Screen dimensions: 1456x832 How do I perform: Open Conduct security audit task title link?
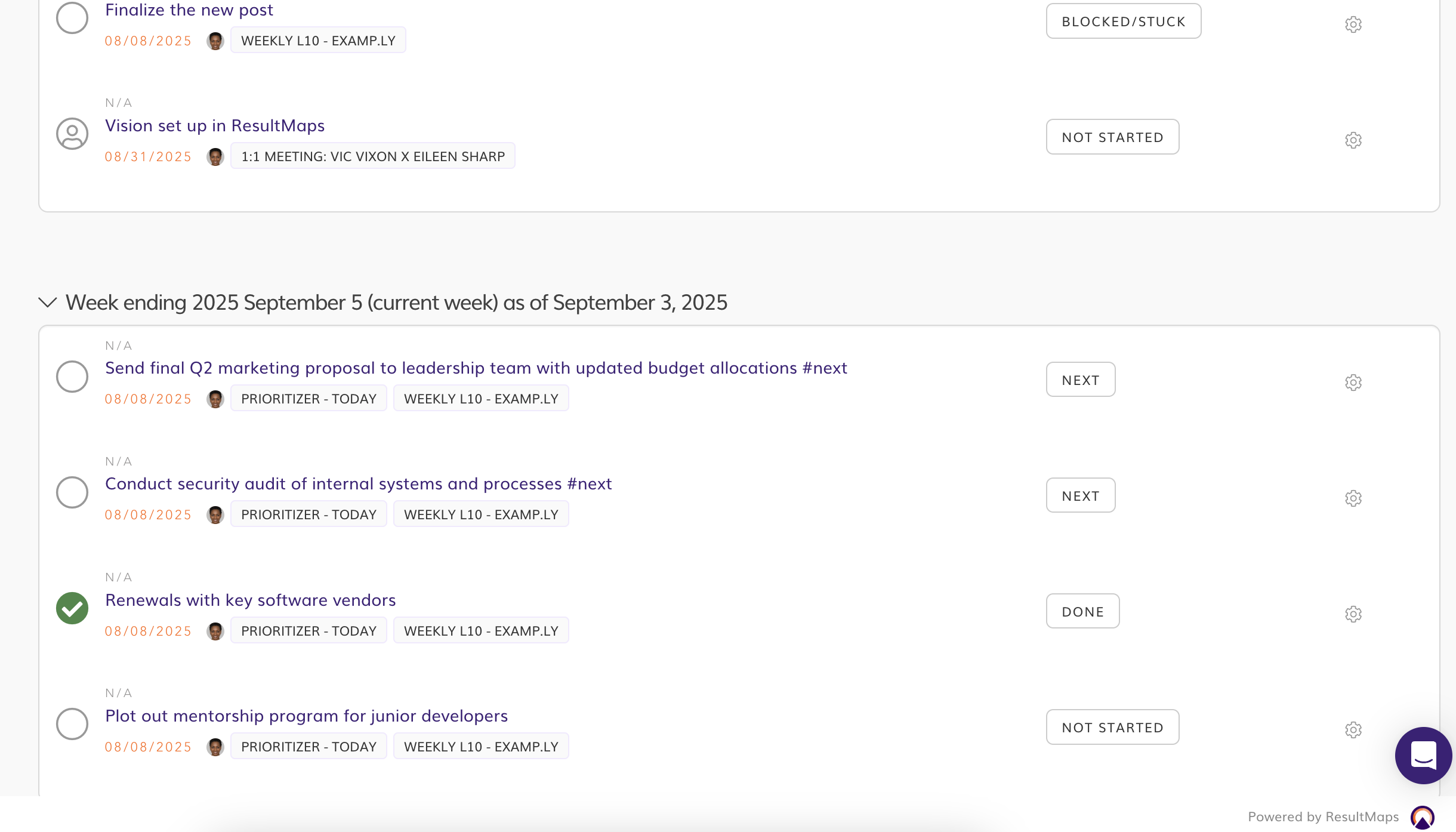358,483
